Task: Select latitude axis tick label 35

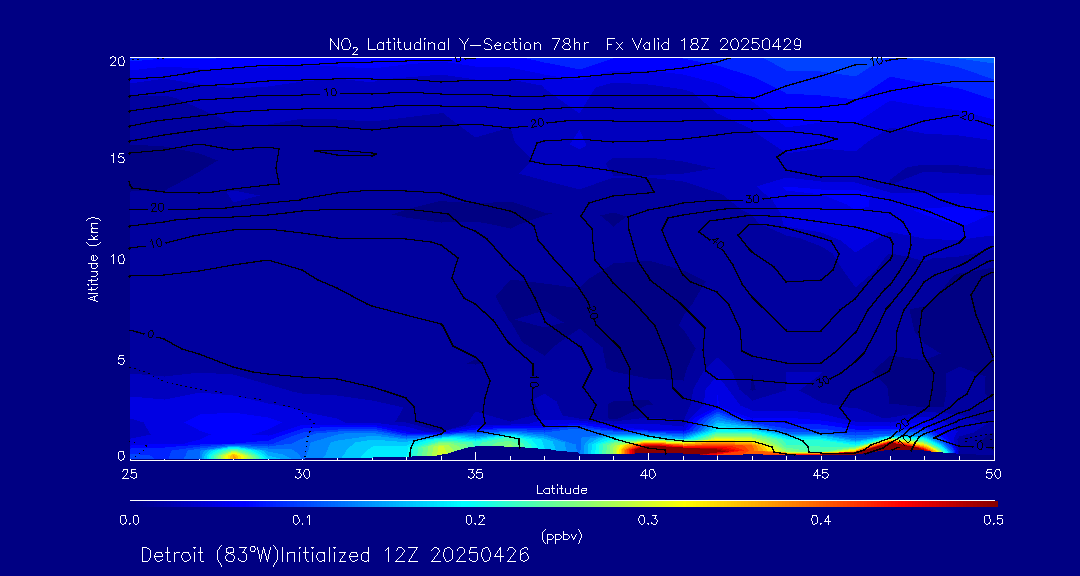Action: point(475,474)
